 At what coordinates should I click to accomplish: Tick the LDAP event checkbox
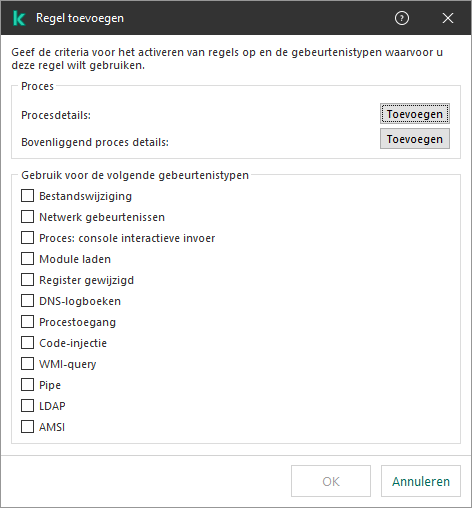27,406
